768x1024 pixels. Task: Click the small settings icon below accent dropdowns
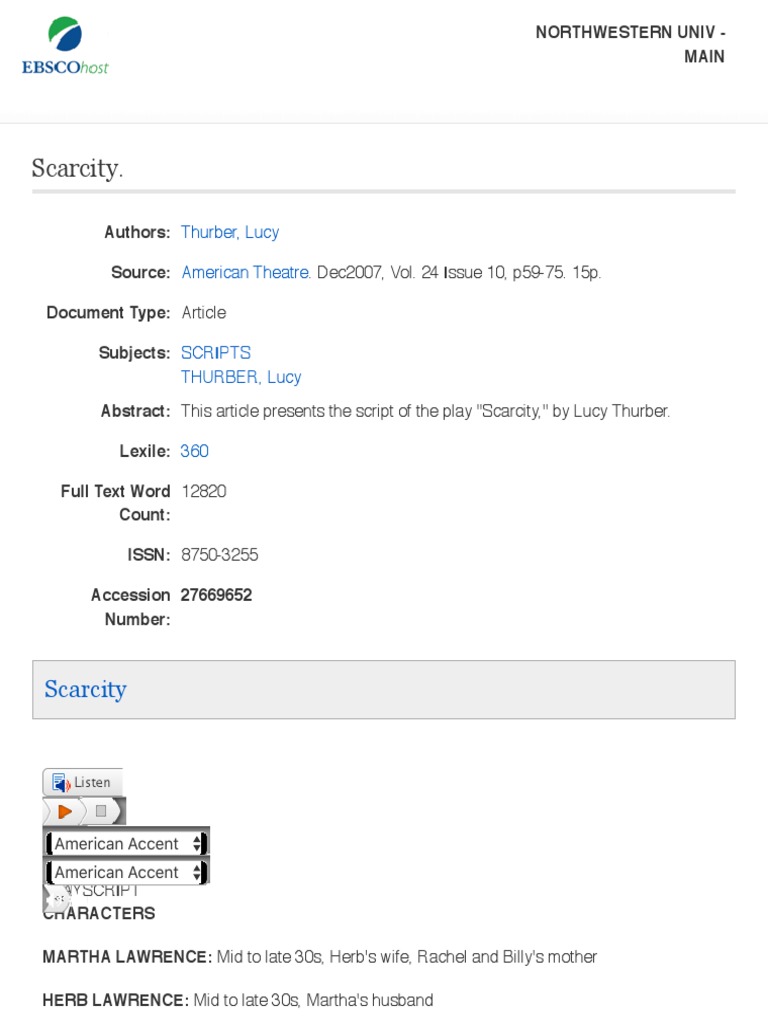59,899
